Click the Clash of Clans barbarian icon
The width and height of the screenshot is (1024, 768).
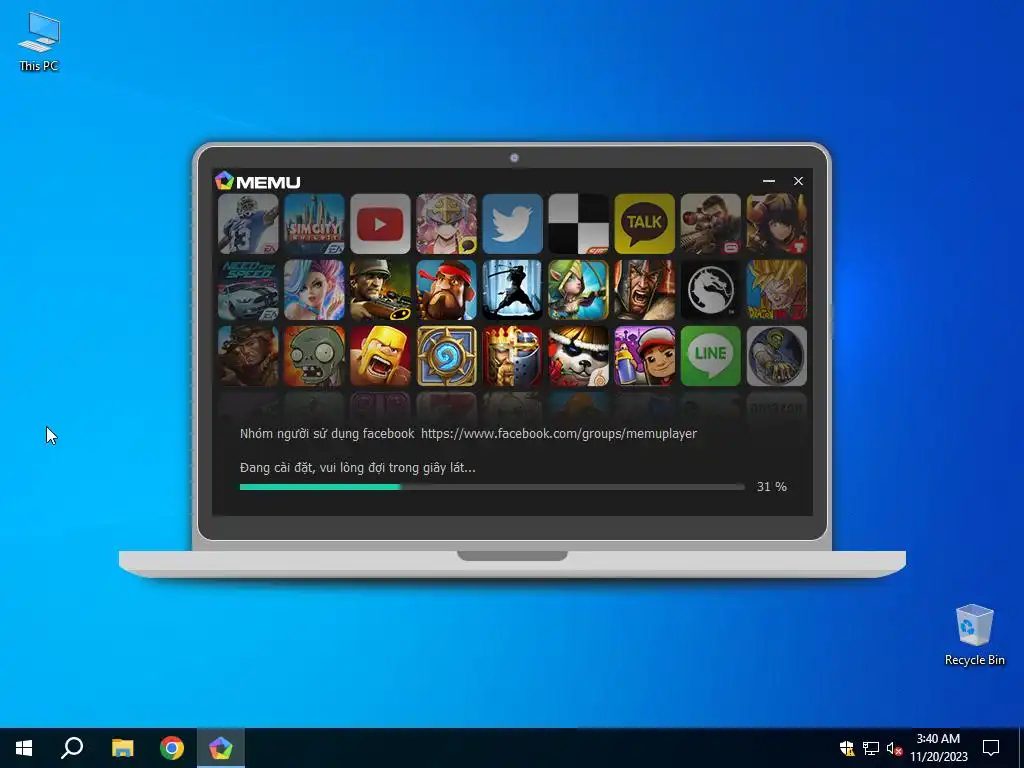pos(380,356)
